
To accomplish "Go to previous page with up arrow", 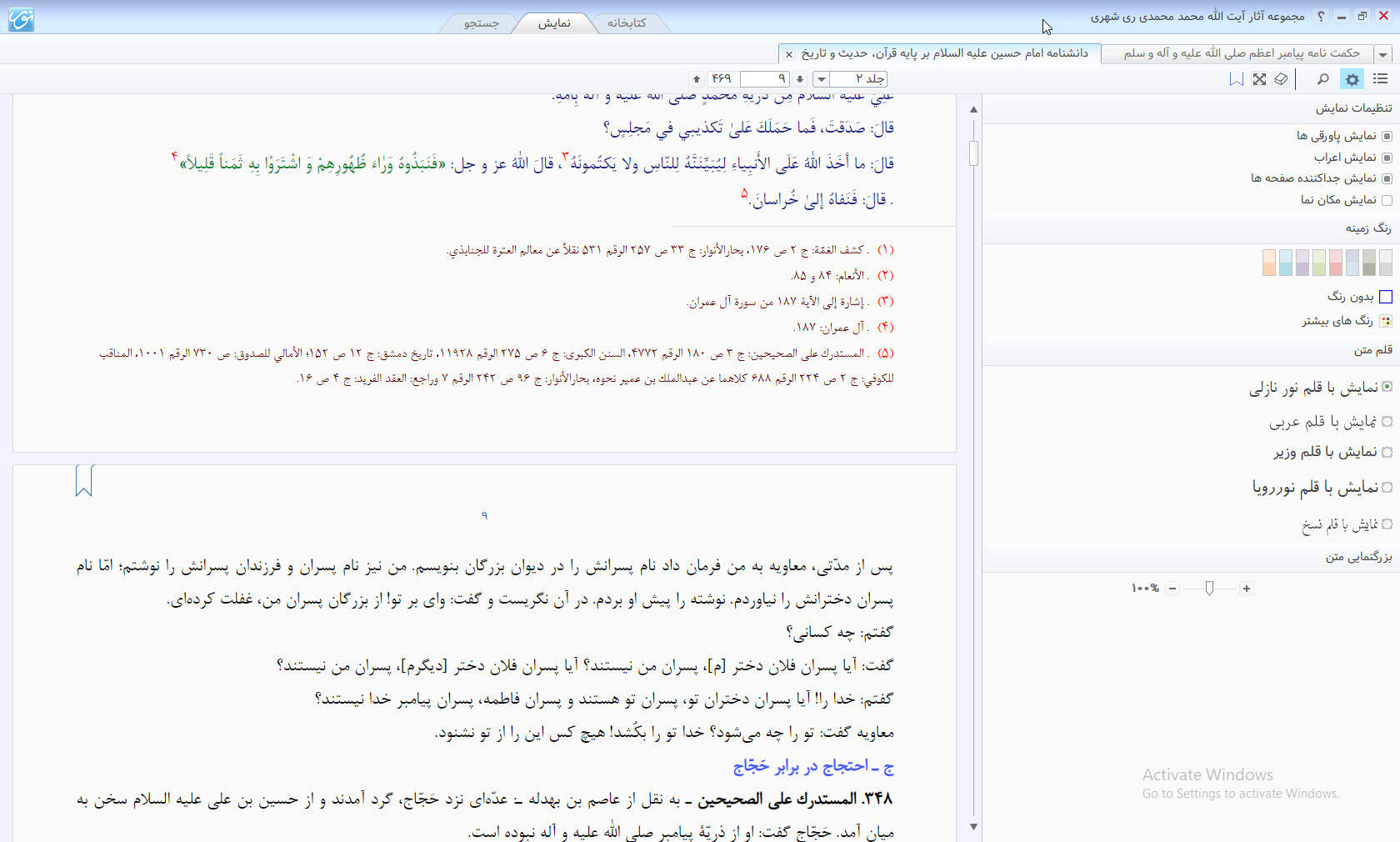I will (697, 79).
